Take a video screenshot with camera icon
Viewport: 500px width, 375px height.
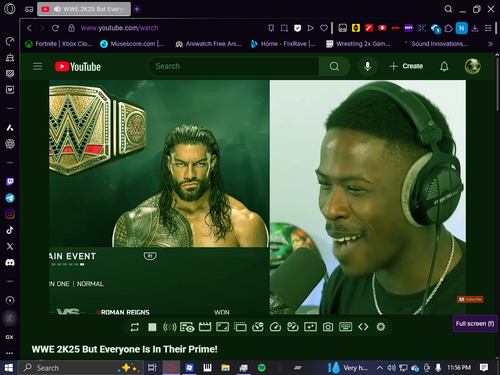[x=328, y=327]
